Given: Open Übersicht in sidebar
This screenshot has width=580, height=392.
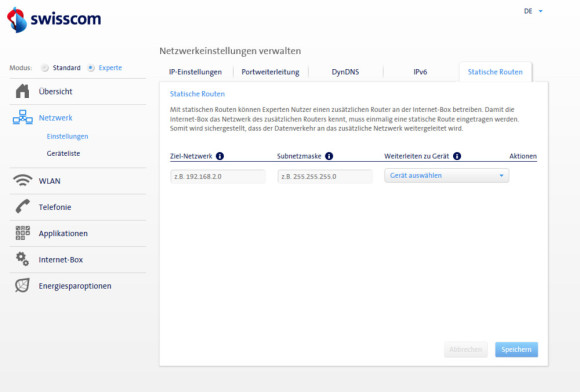Looking at the screenshot, I should (55, 91).
